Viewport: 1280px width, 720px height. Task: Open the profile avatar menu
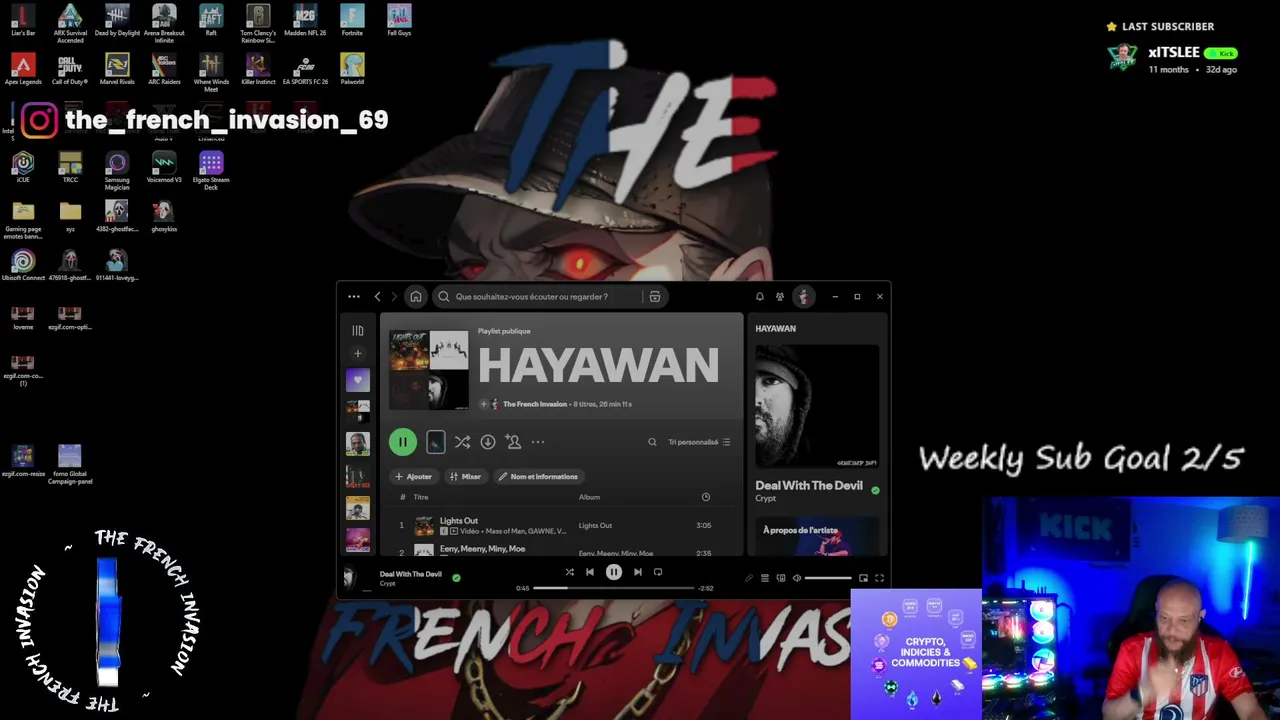click(x=802, y=297)
